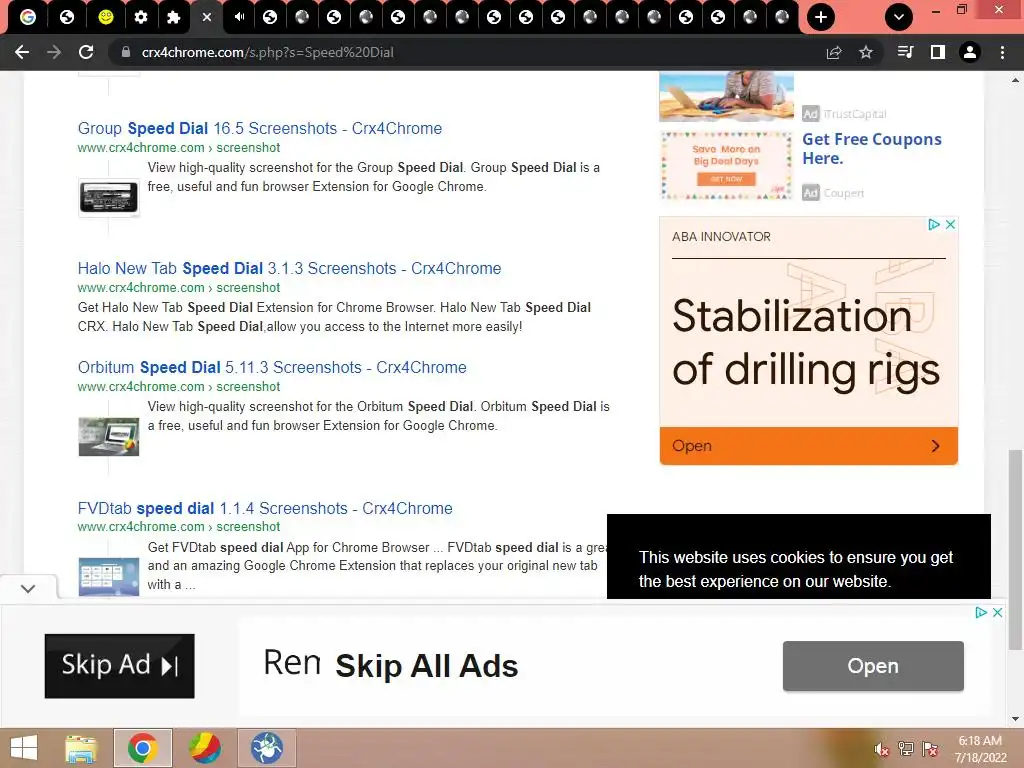Close the current active tab
This screenshot has width=1024, height=768.
pos(207,17)
